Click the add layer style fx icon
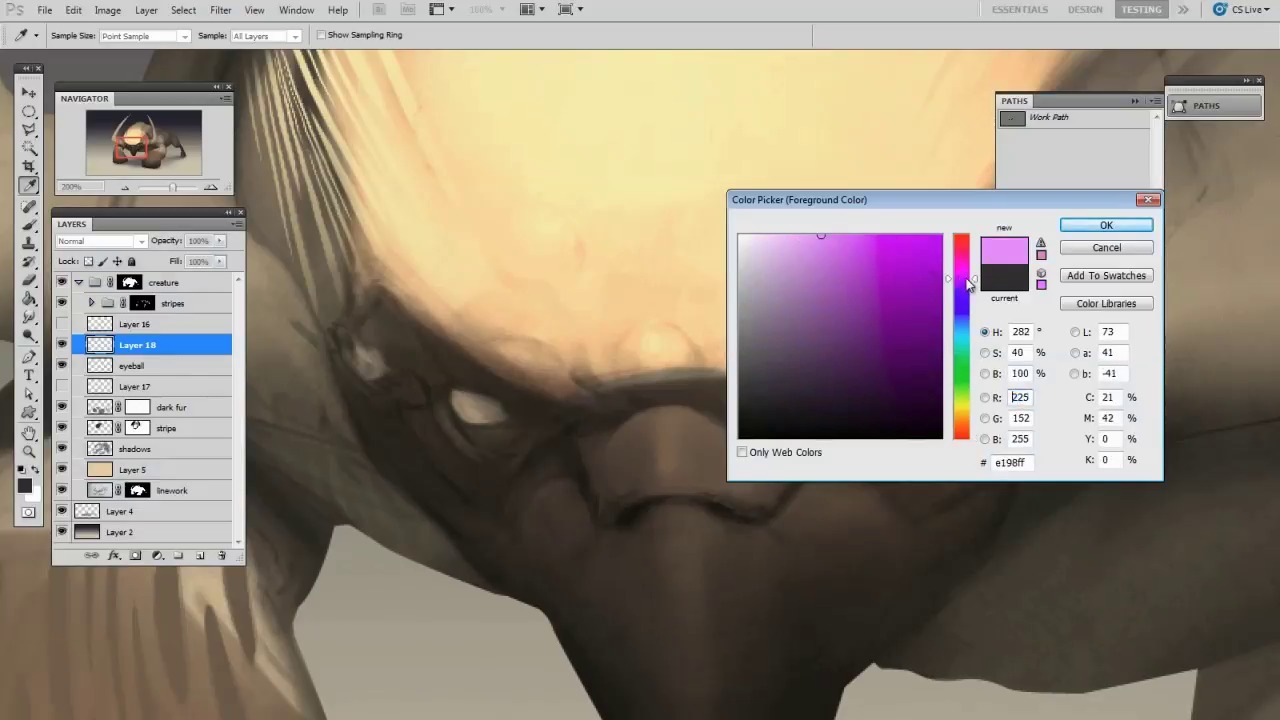The width and height of the screenshot is (1280, 720). (114, 555)
